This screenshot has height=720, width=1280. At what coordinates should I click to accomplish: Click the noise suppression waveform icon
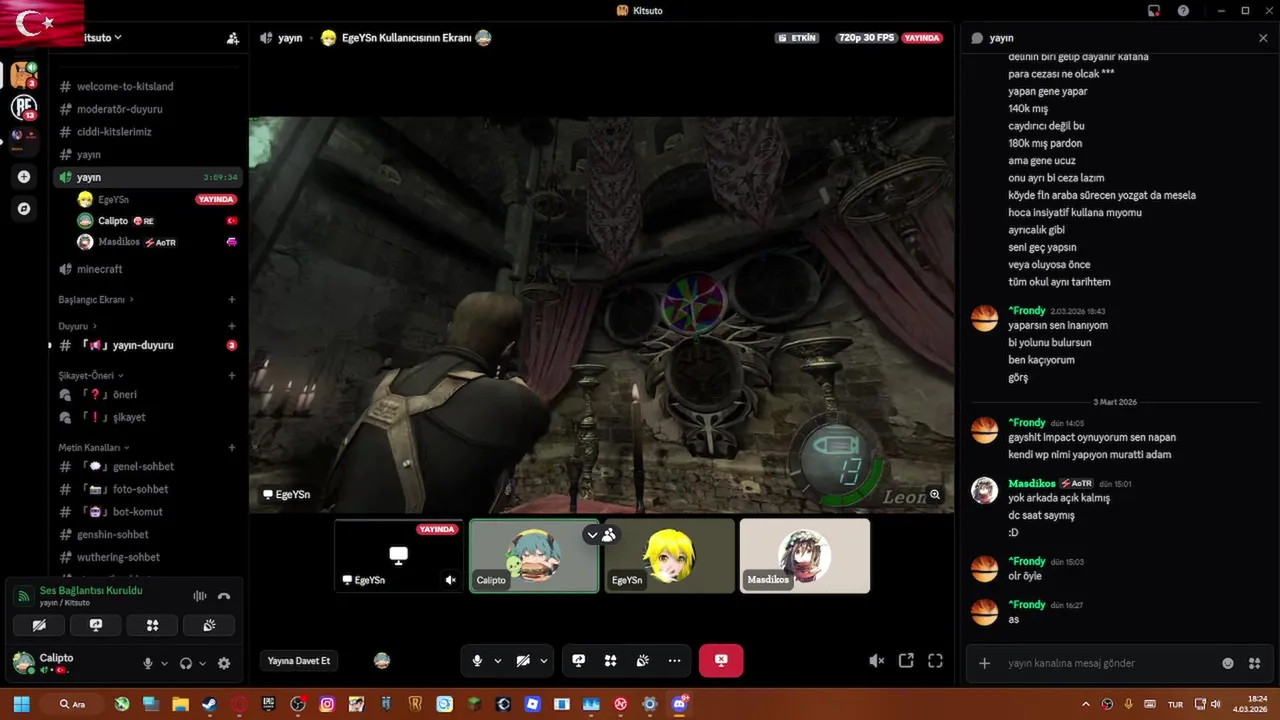(x=200, y=596)
